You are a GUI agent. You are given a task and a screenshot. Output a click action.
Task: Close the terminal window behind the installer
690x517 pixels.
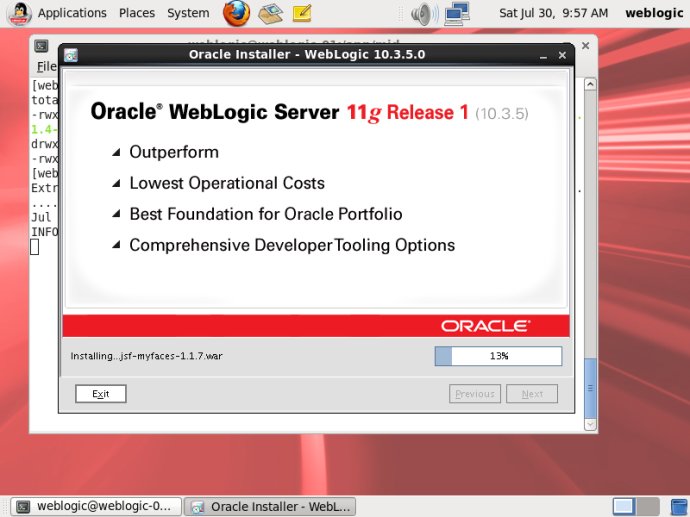pyautogui.click(x=585, y=46)
